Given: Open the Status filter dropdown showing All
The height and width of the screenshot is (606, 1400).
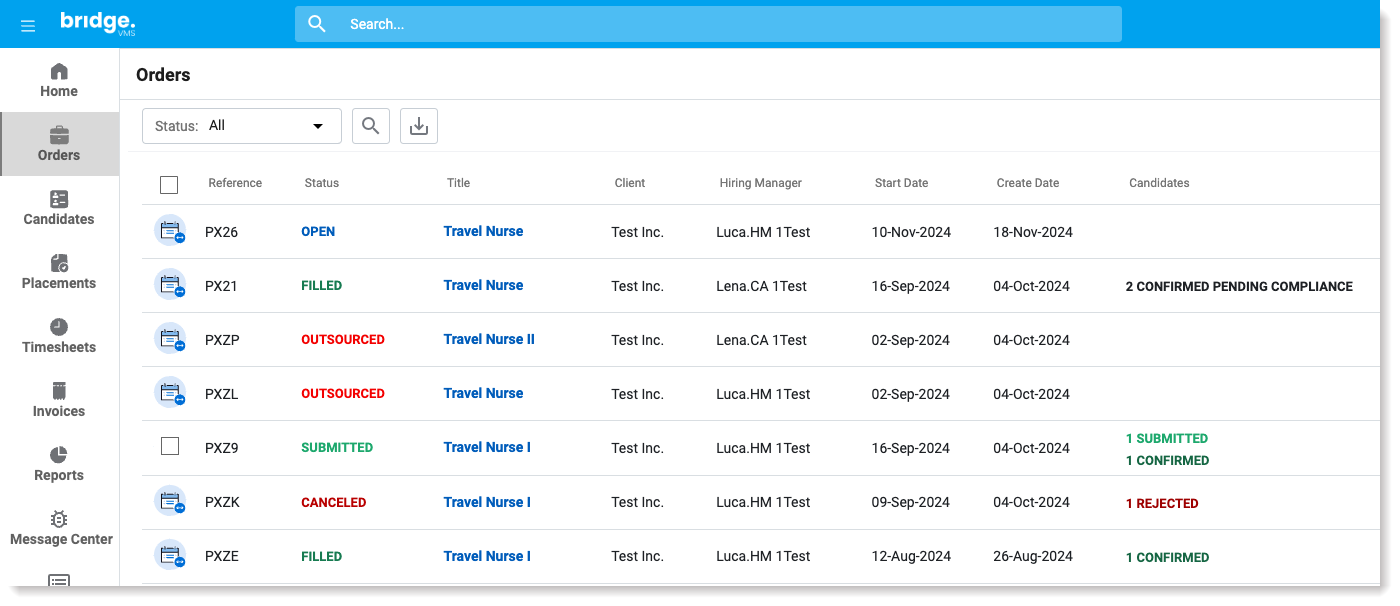Looking at the screenshot, I should (x=240, y=125).
